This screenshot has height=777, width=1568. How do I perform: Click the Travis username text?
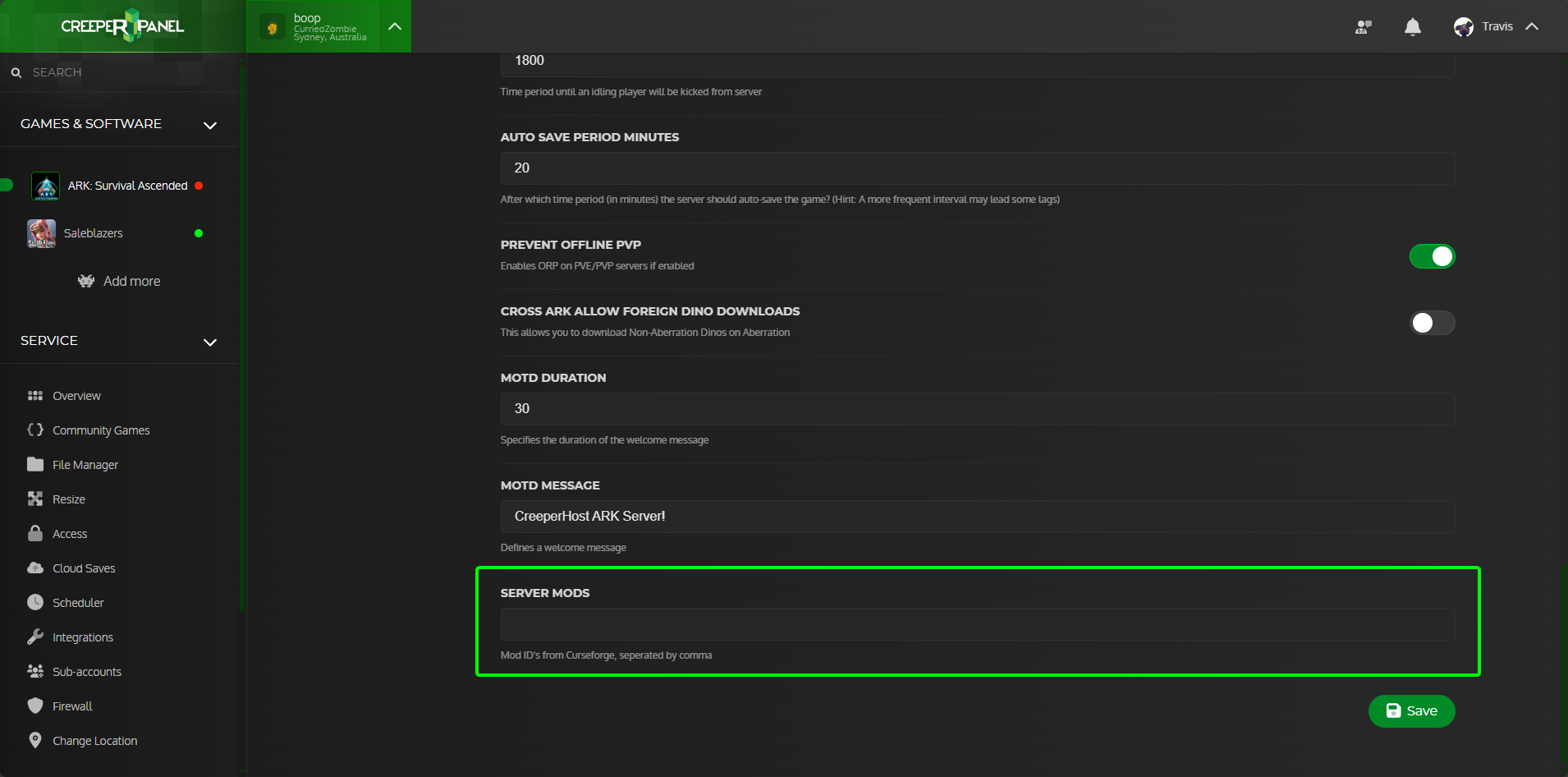1497,26
